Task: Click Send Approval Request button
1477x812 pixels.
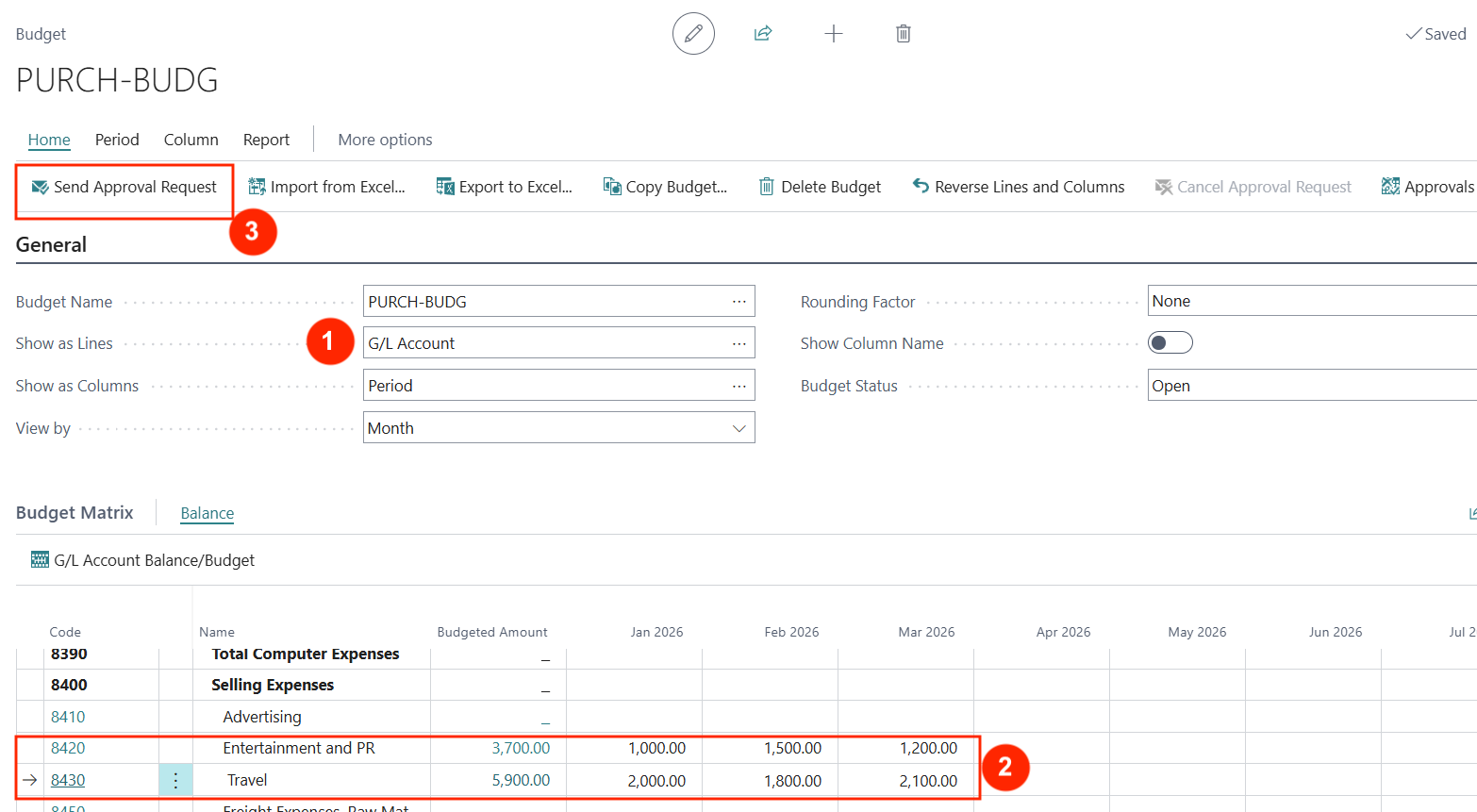Action: pos(124,187)
